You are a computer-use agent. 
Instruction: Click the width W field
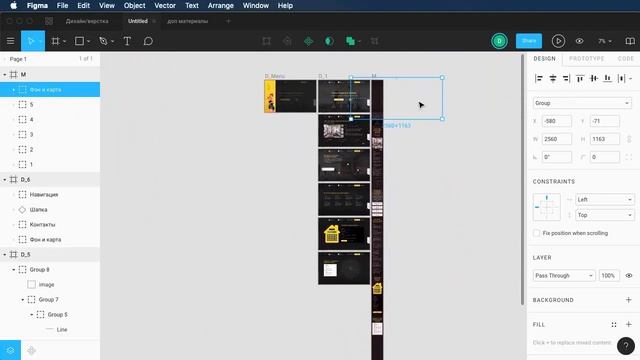point(556,139)
